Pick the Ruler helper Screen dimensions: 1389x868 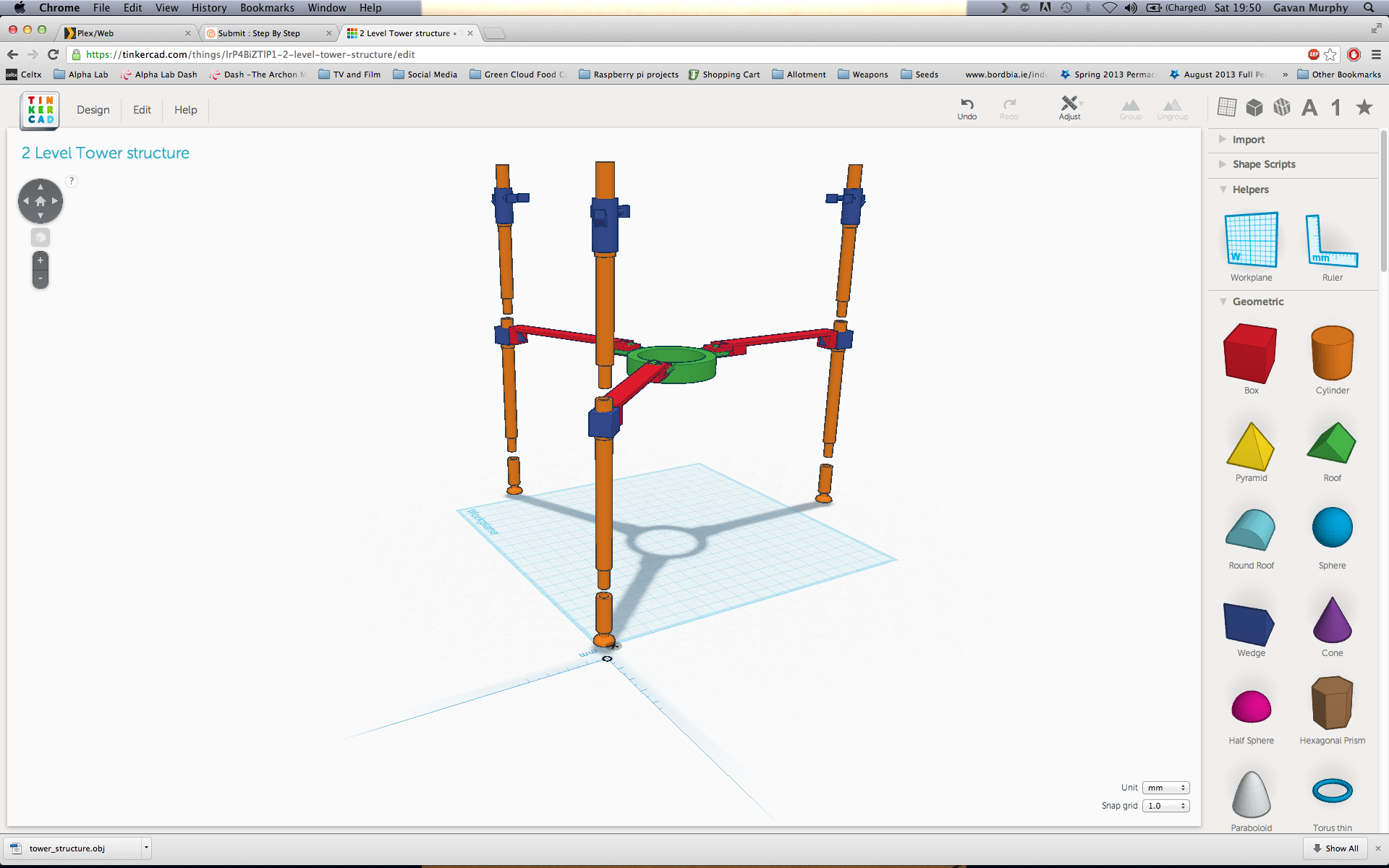(1332, 241)
